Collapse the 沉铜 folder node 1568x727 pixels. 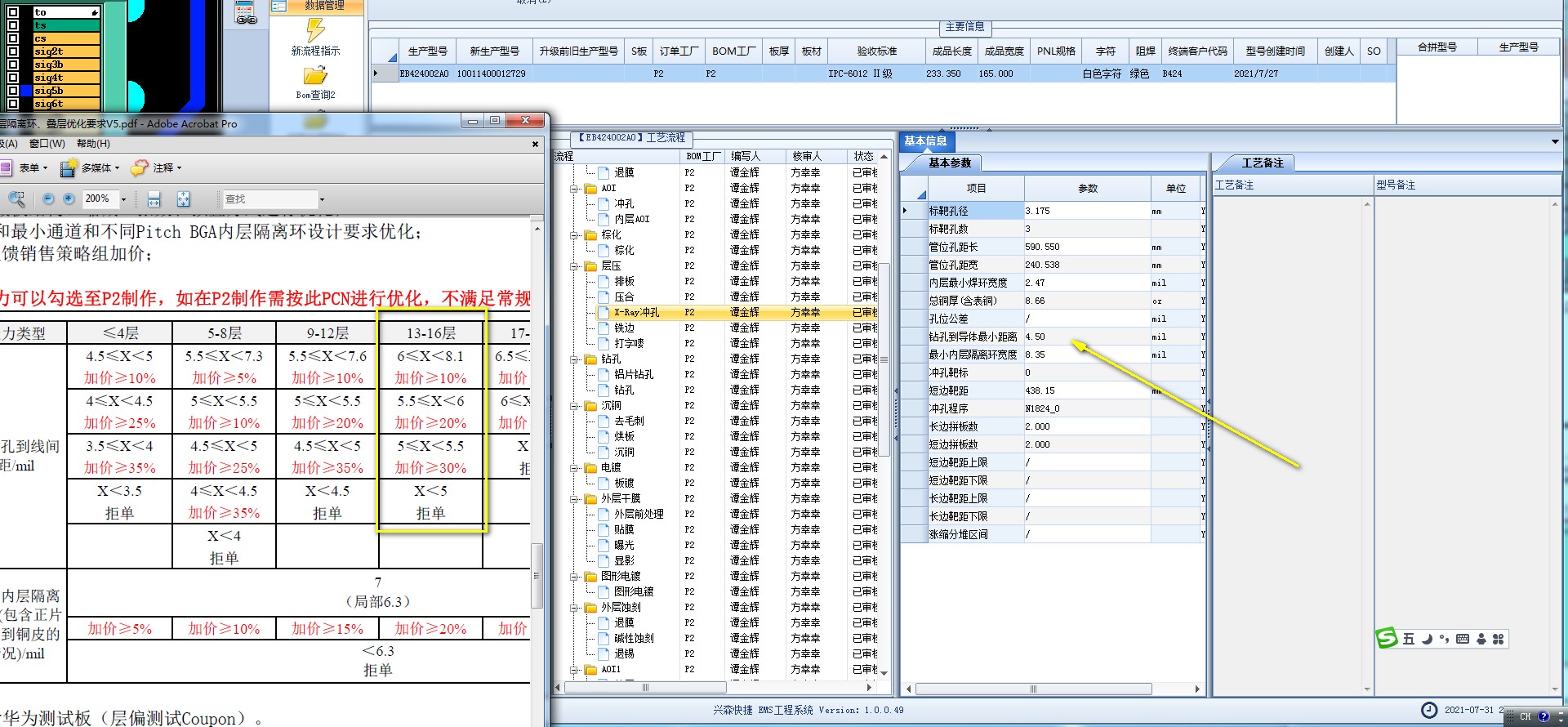(x=575, y=405)
